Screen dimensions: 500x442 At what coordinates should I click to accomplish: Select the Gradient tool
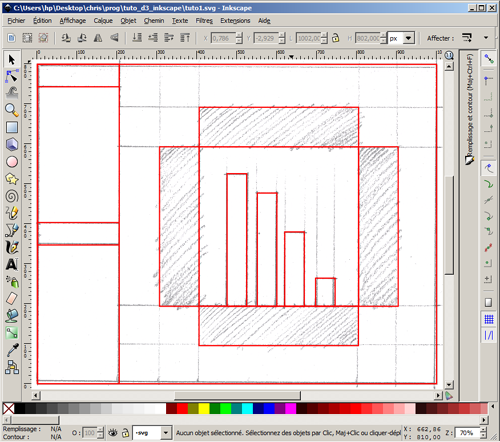(12, 333)
